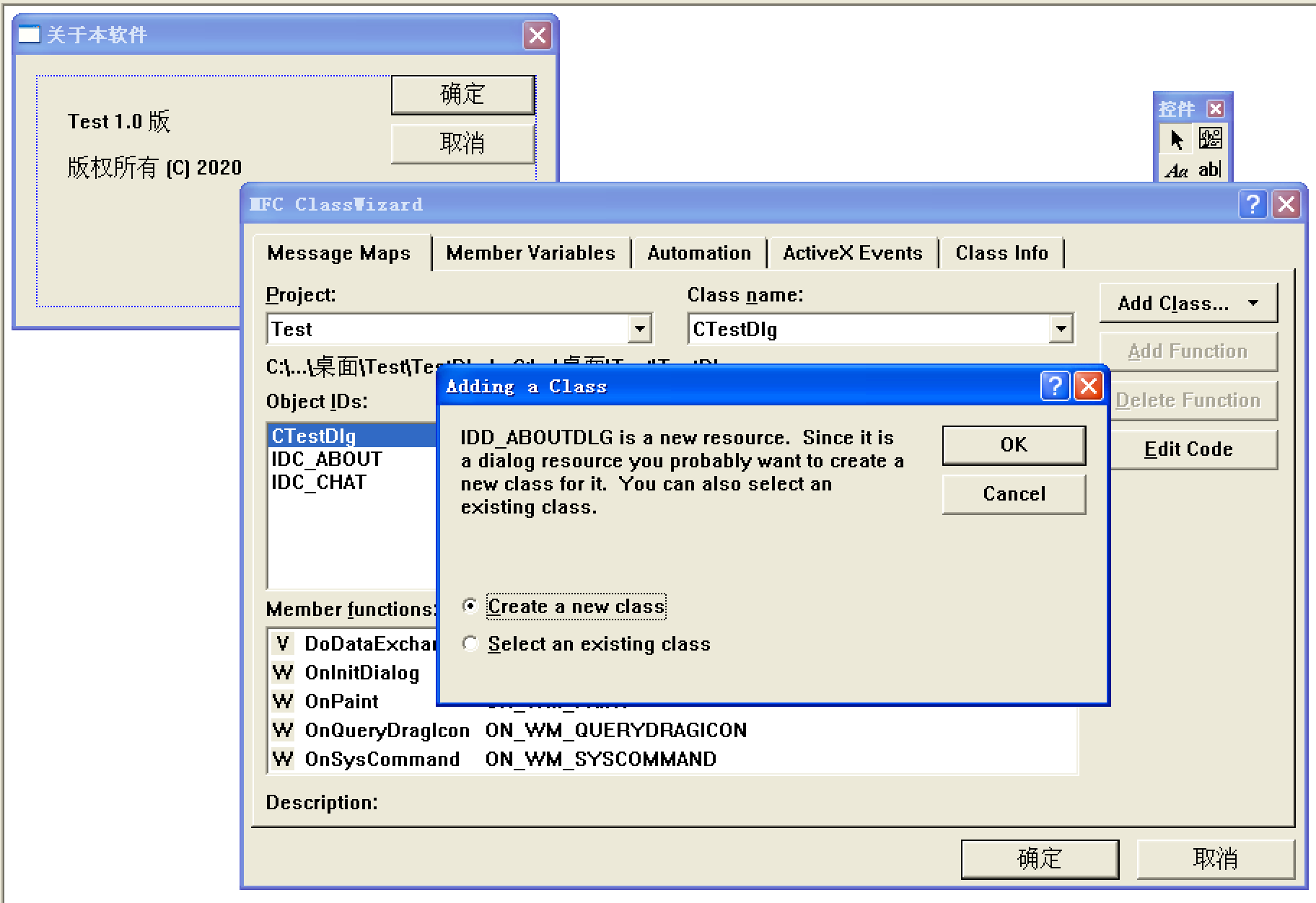Click OK in the Adding a Class dialog
This screenshot has width=1316, height=903.
pos(1013,445)
